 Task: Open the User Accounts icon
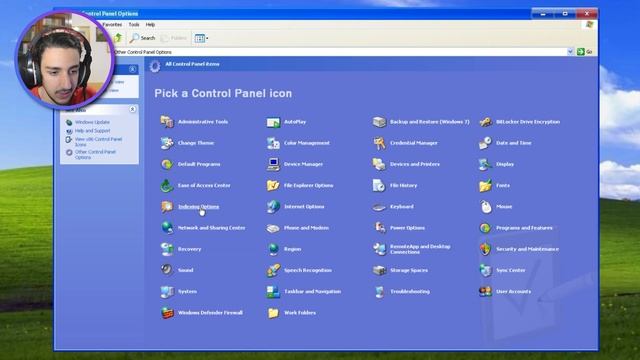(485, 291)
